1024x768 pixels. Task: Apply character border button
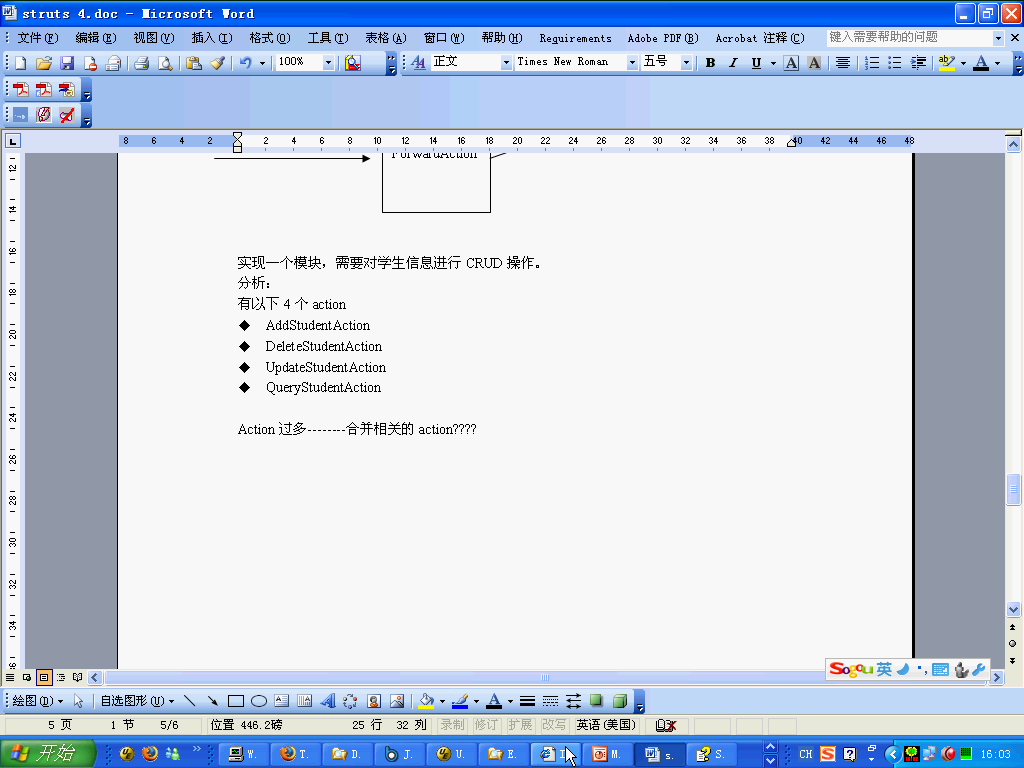pyautogui.click(x=791, y=63)
